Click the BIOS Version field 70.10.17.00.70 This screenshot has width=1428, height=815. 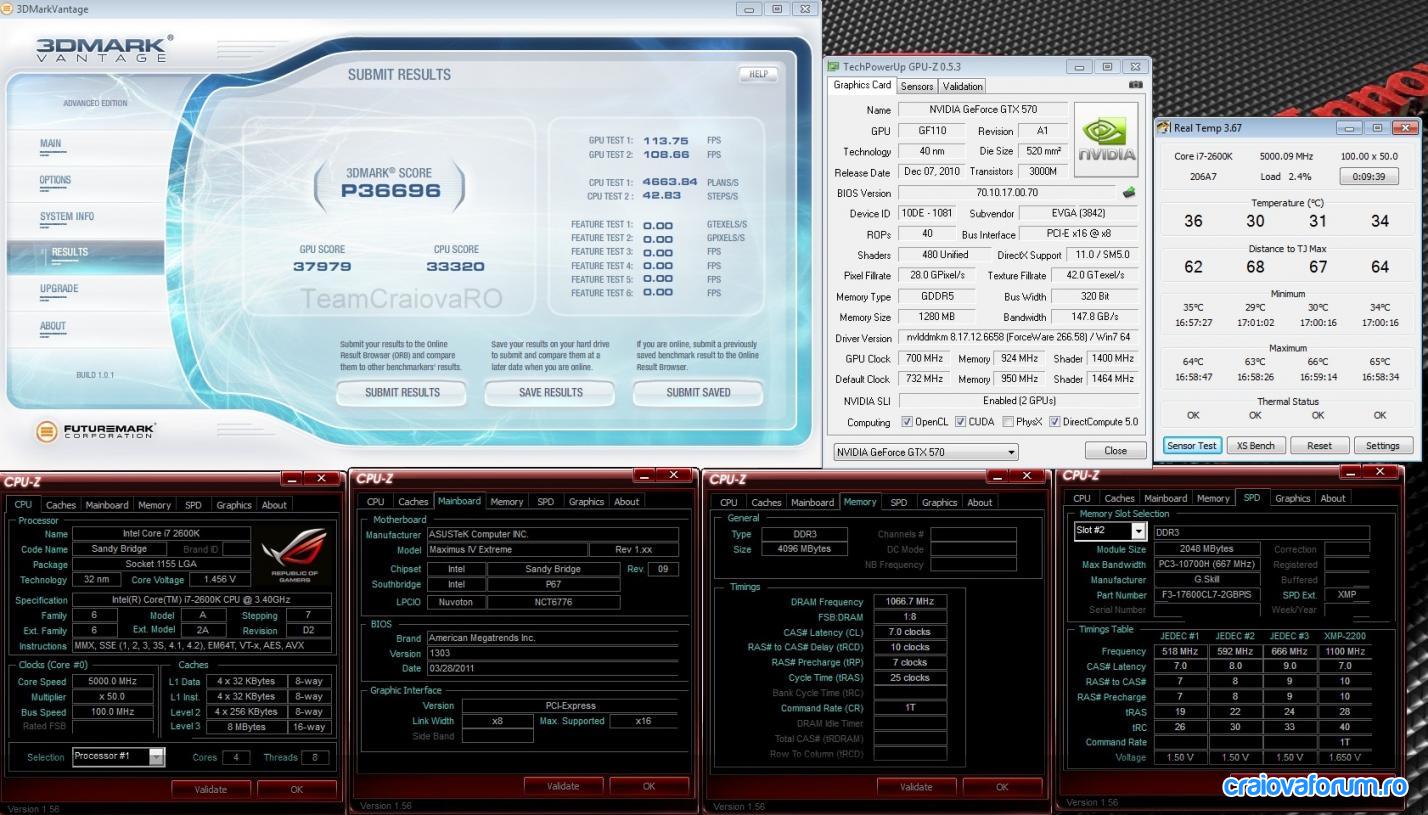click(x=1007, y=193)
